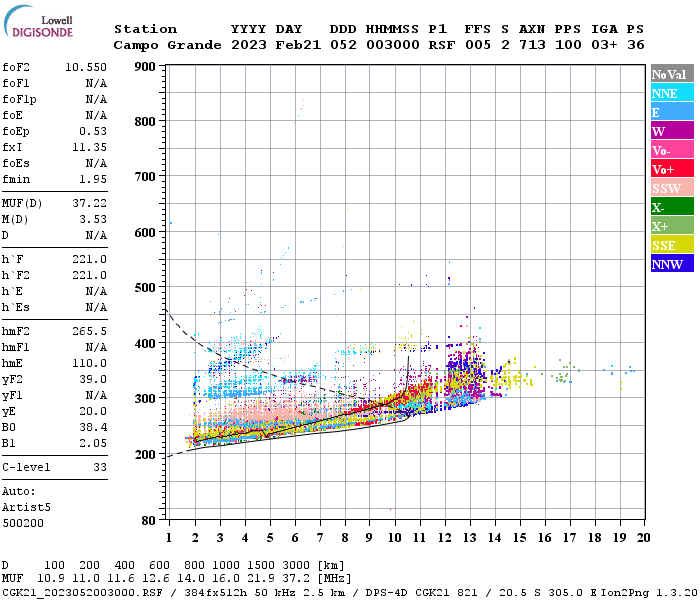
Task: Click the AXN value 713
Action: coord(532,45)
